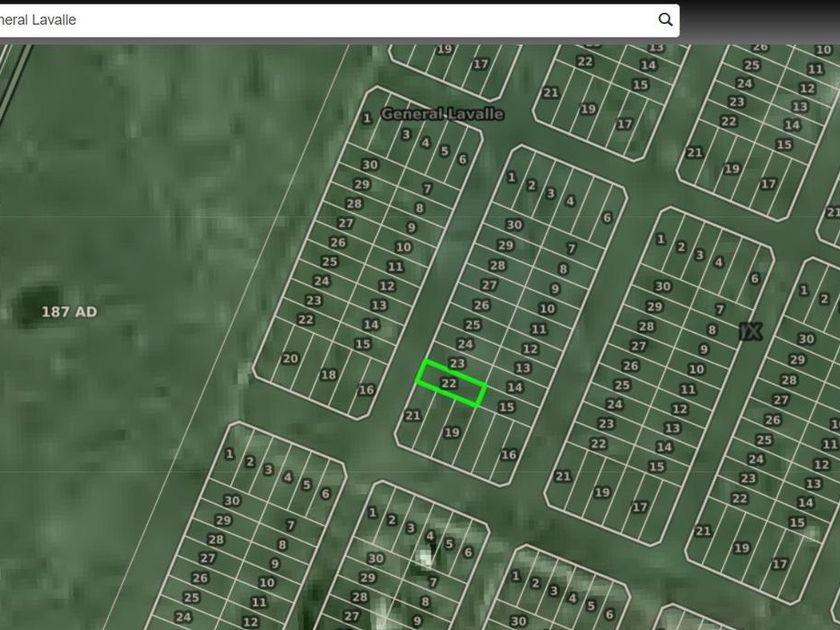This screenshot has height=630, width=840.
Task: Select parcel 20 on the map
Action: (x=290, y=358)
